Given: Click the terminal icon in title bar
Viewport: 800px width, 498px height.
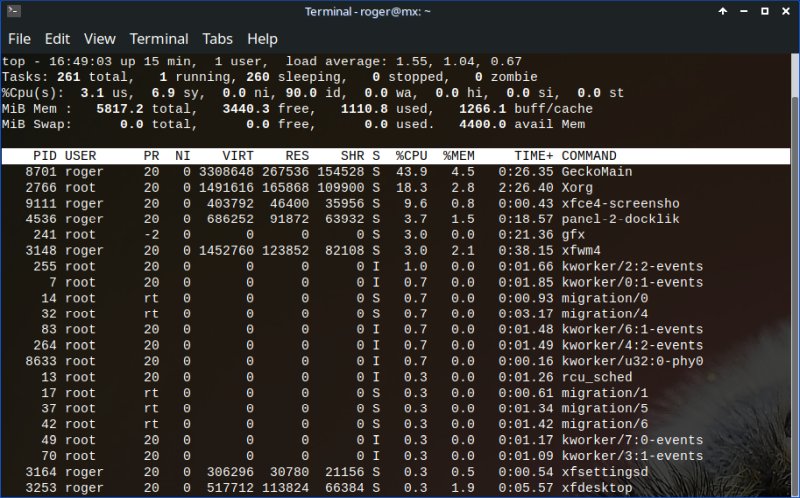Looking at the screenshot, I should (14, 11).
